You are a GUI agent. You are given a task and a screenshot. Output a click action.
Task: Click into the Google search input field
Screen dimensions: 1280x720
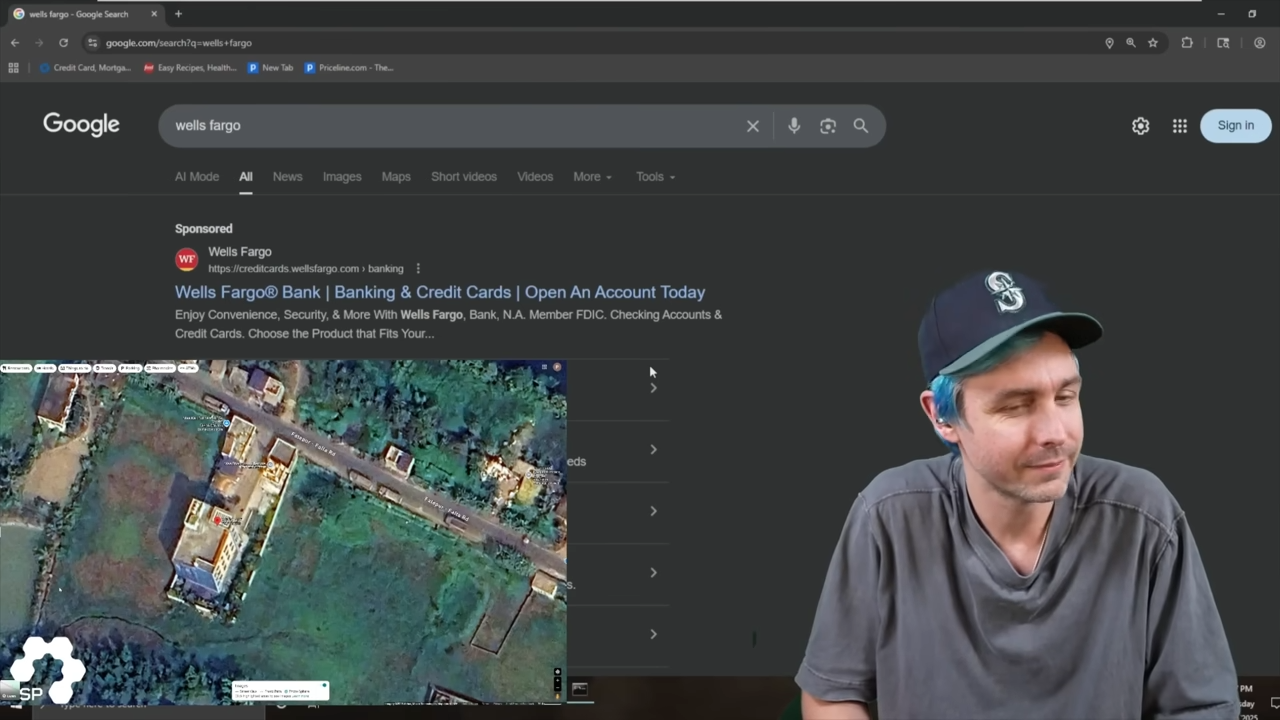pyautogui.click(x=450, y=126)
